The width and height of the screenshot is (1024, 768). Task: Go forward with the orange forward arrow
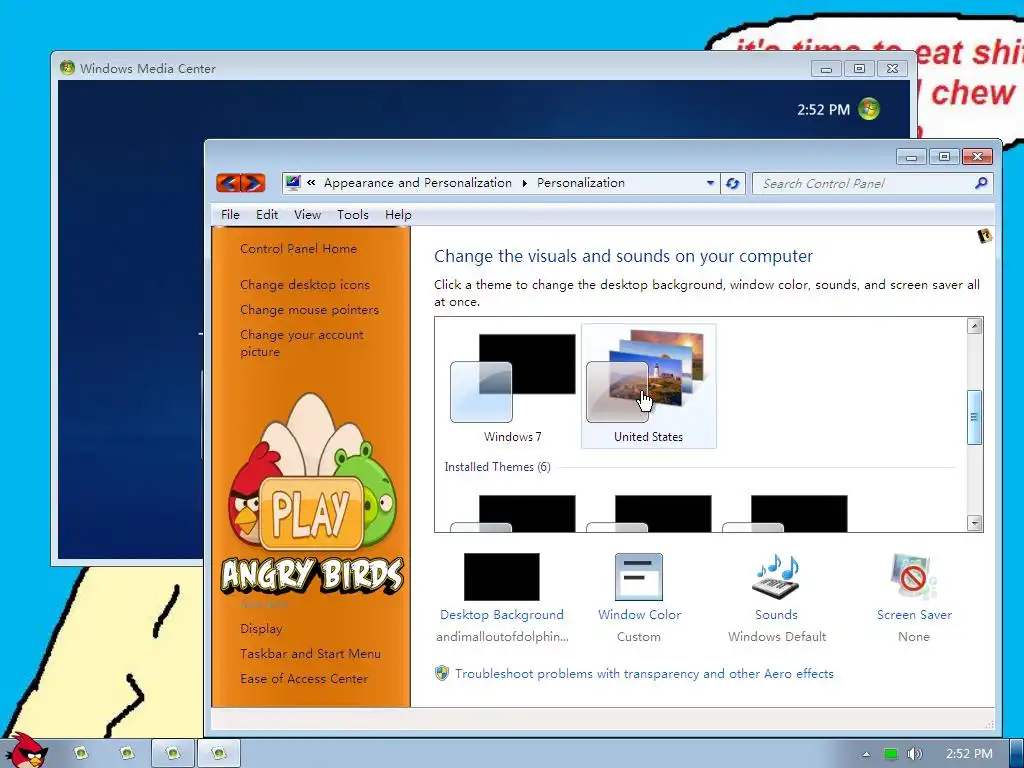point(253,183)
